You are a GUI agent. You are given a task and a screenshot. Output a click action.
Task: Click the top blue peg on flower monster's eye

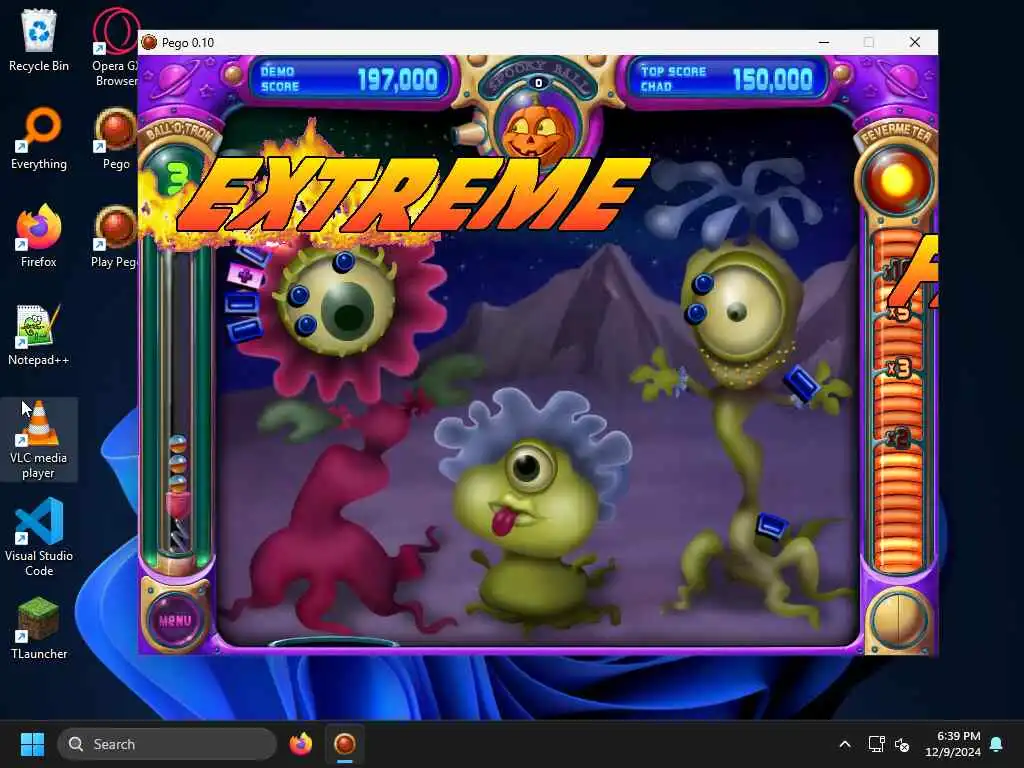344,262
